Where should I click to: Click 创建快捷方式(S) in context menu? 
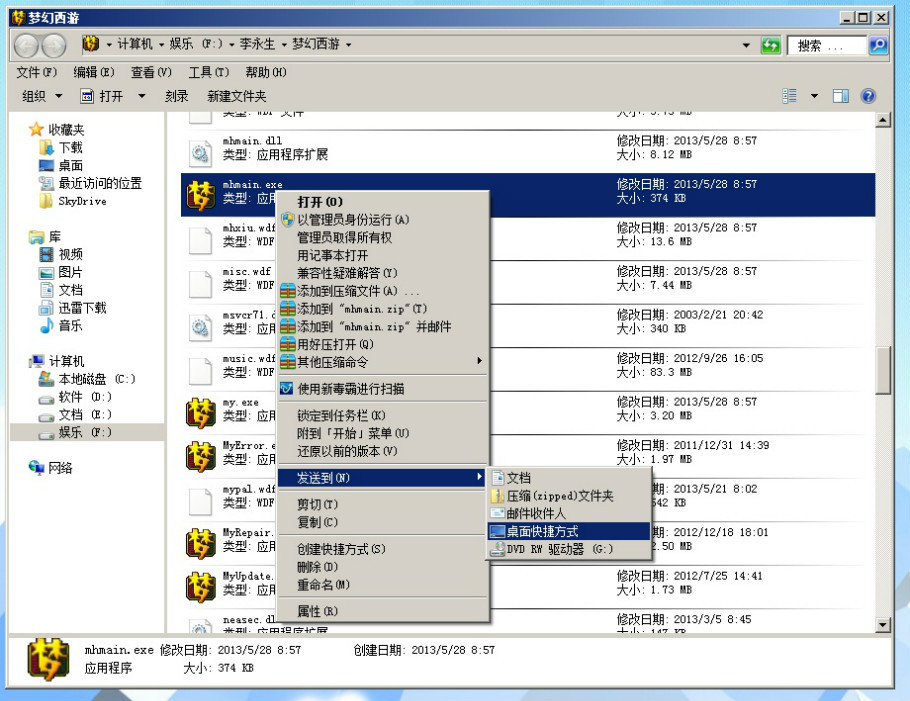pyautogui.click(x=383, y=549)
